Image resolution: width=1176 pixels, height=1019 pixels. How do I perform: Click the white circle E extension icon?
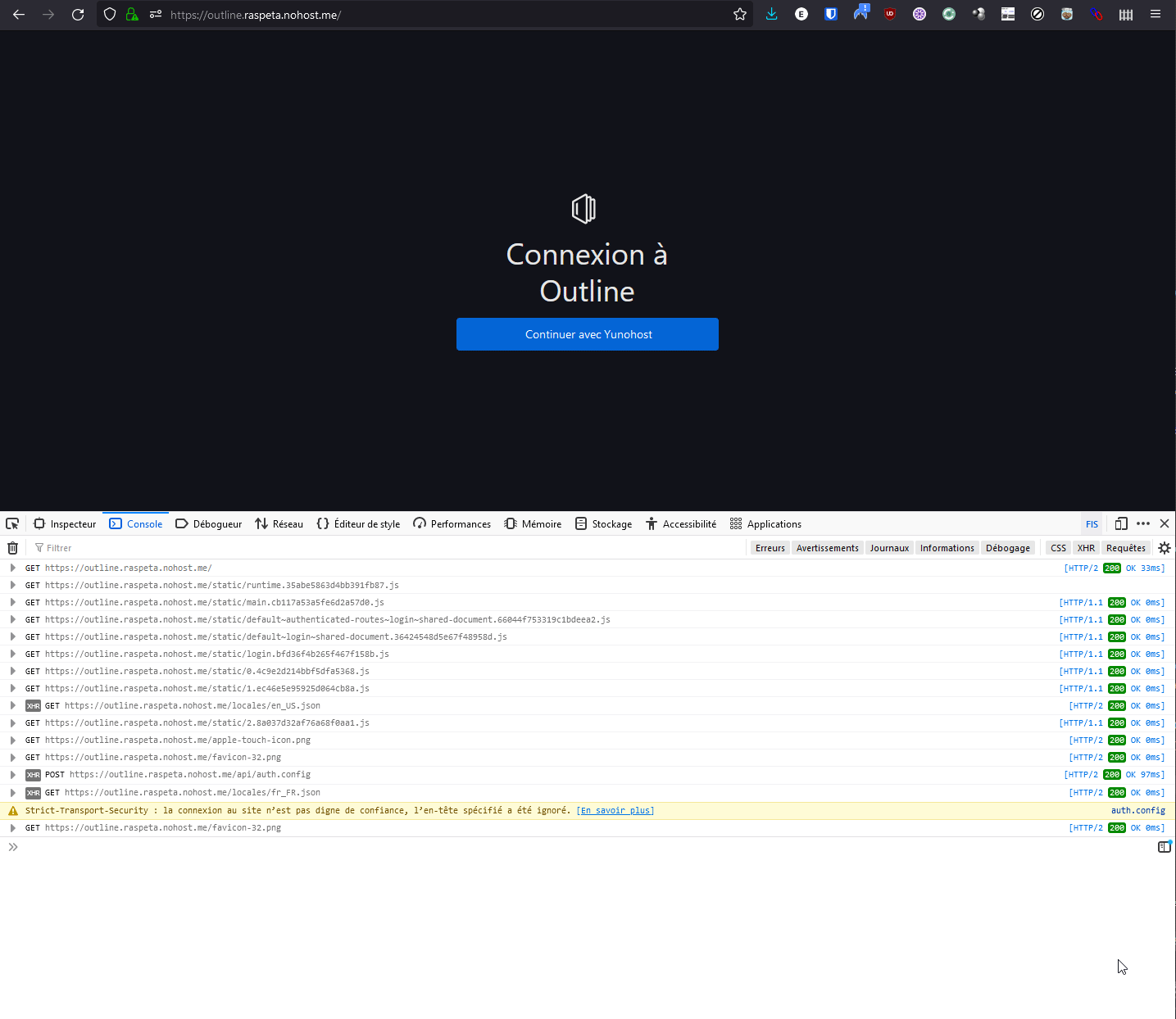(801, 14)
